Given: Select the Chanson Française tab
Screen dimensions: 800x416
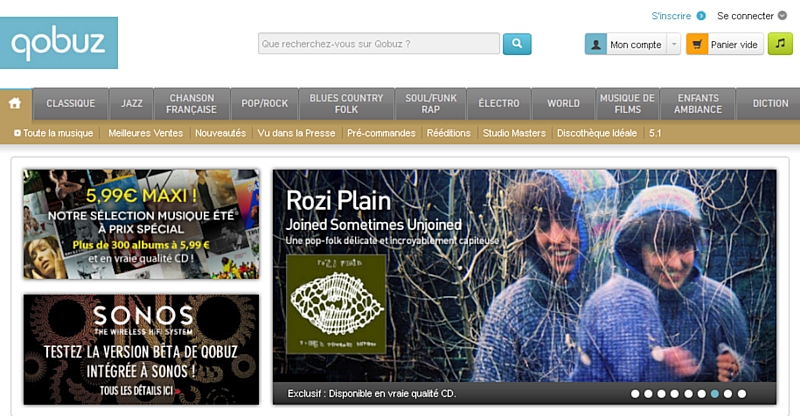Looking at the screenshot, I should coord(191,104).
